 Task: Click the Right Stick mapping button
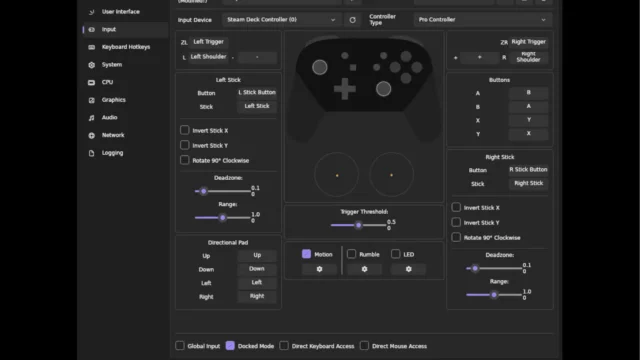529,183
